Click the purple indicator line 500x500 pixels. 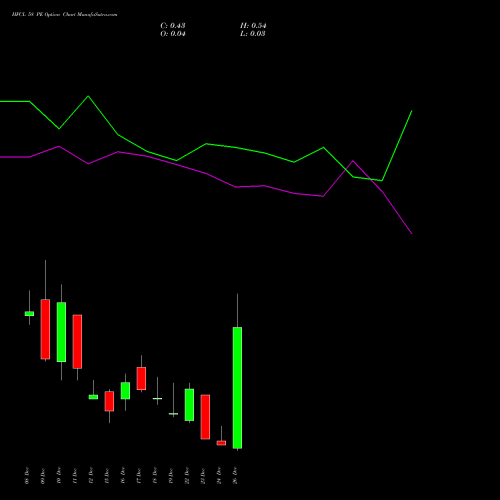click(x=206, y=173)
